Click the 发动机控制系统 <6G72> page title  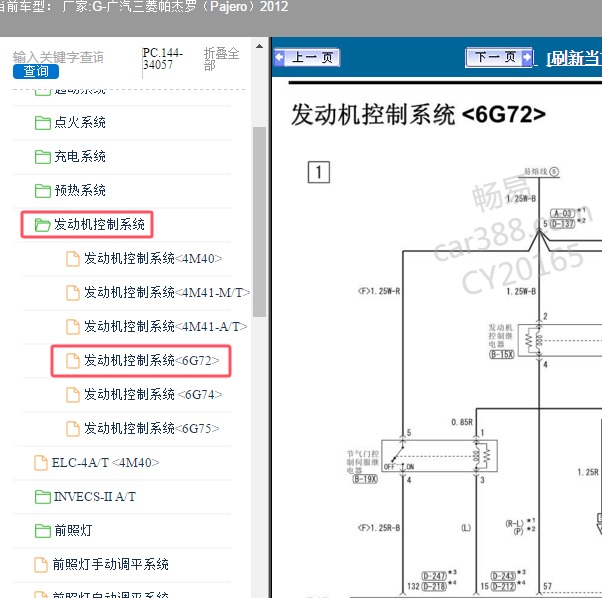(x=418, y=115)
